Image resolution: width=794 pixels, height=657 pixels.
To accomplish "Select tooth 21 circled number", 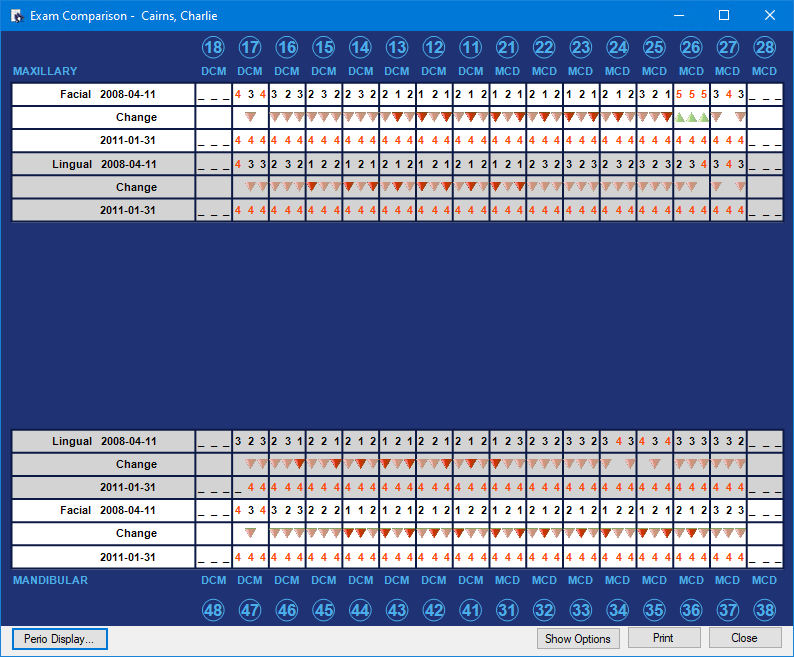I will (507, 48).
